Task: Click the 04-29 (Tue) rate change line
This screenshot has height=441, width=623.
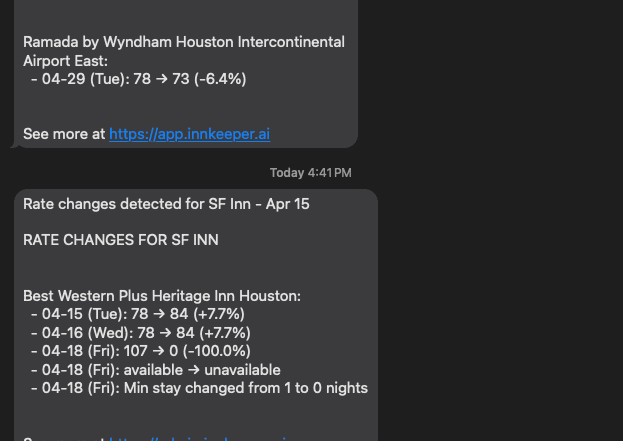Action: click(x=138, y=79)
